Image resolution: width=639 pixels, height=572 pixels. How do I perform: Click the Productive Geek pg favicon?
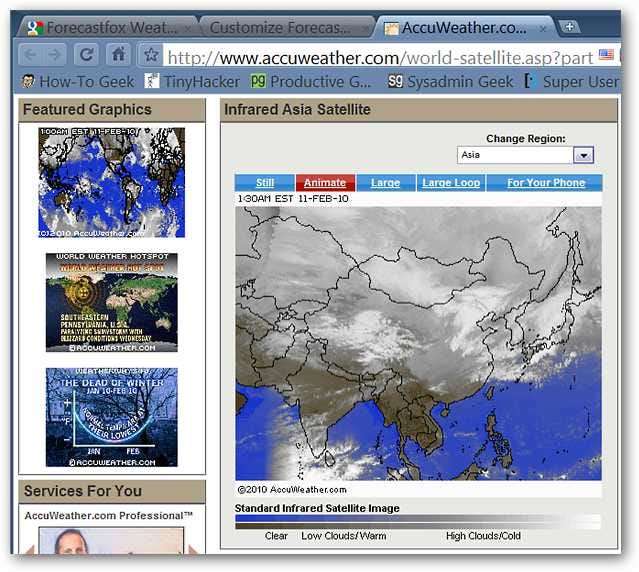(258, 81)
